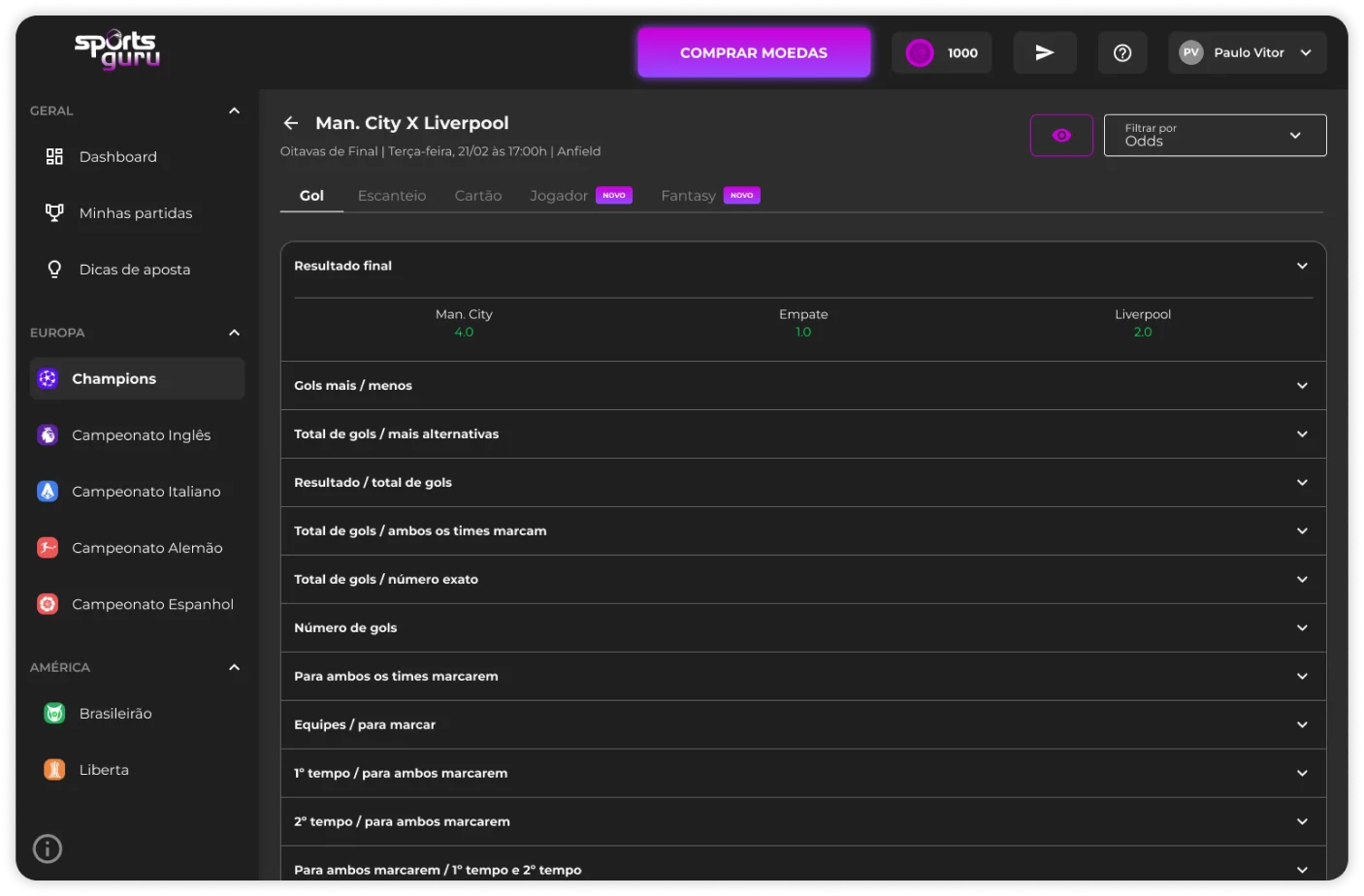Collapse the EUROPA sidebar section
Screen dimensions: 1364x896
pos(234,333)
